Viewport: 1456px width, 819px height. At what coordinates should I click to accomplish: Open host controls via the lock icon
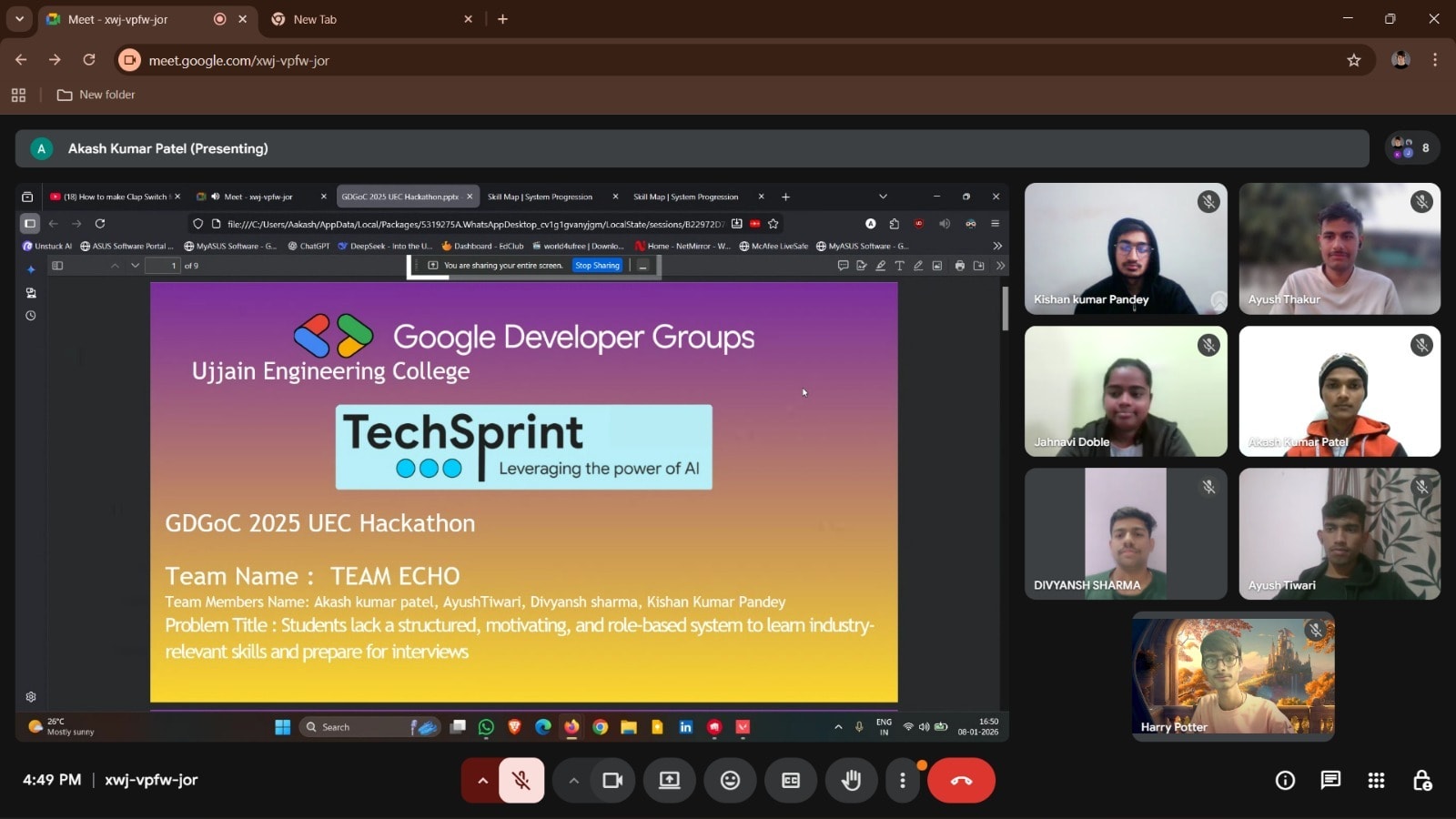(1421, 780)
